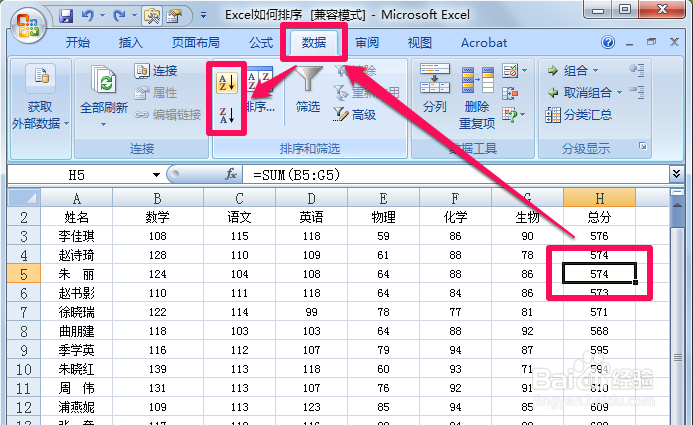Open the Acrobat ribbon tab

coord(484,42)
